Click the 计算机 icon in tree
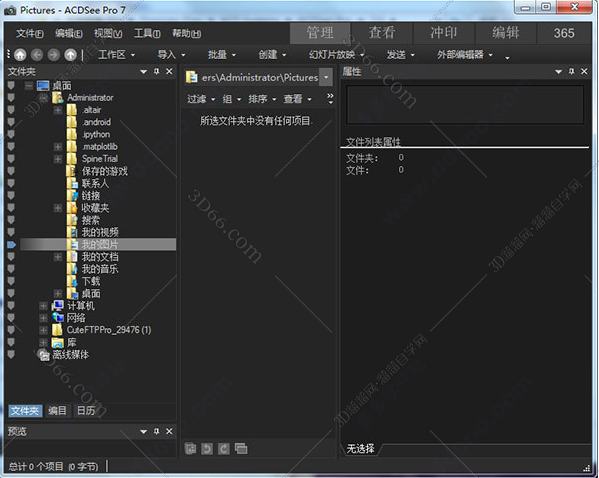Viewport: 599px width, 478px height. point(58,306)
